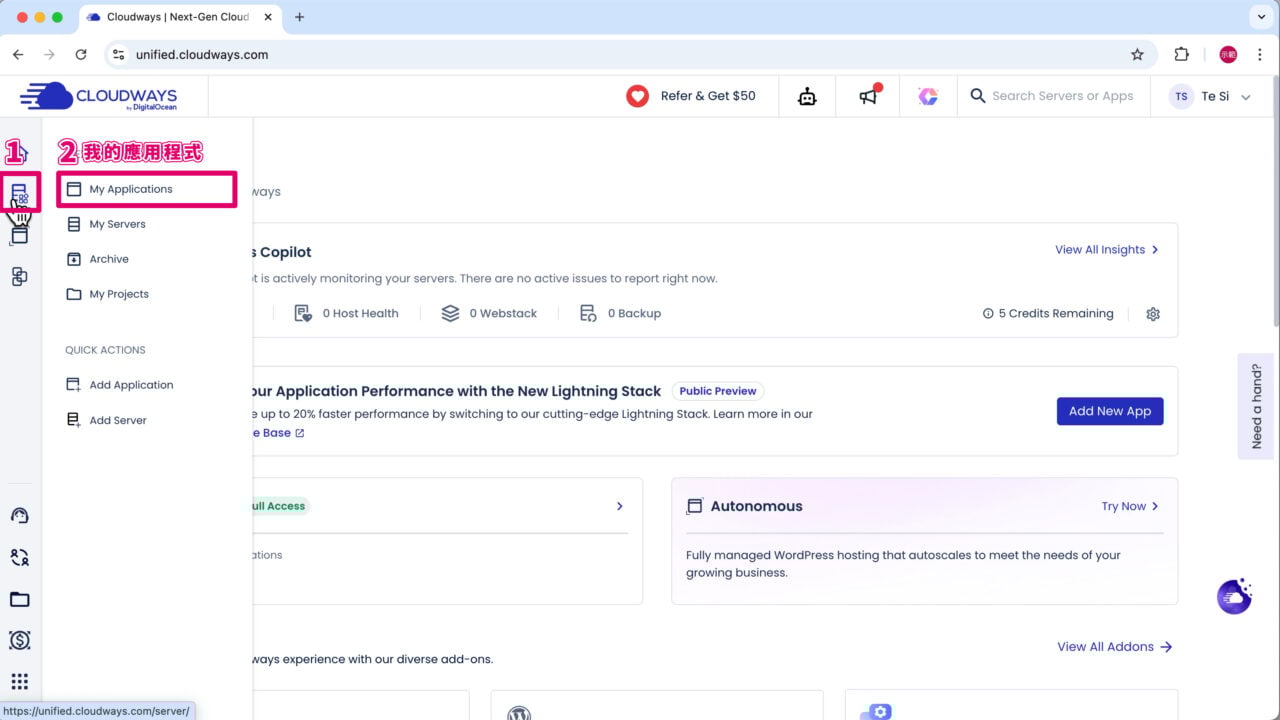Click the Cloudways AI bot icon
The image size is (1280, 720).
pos(807,96)
